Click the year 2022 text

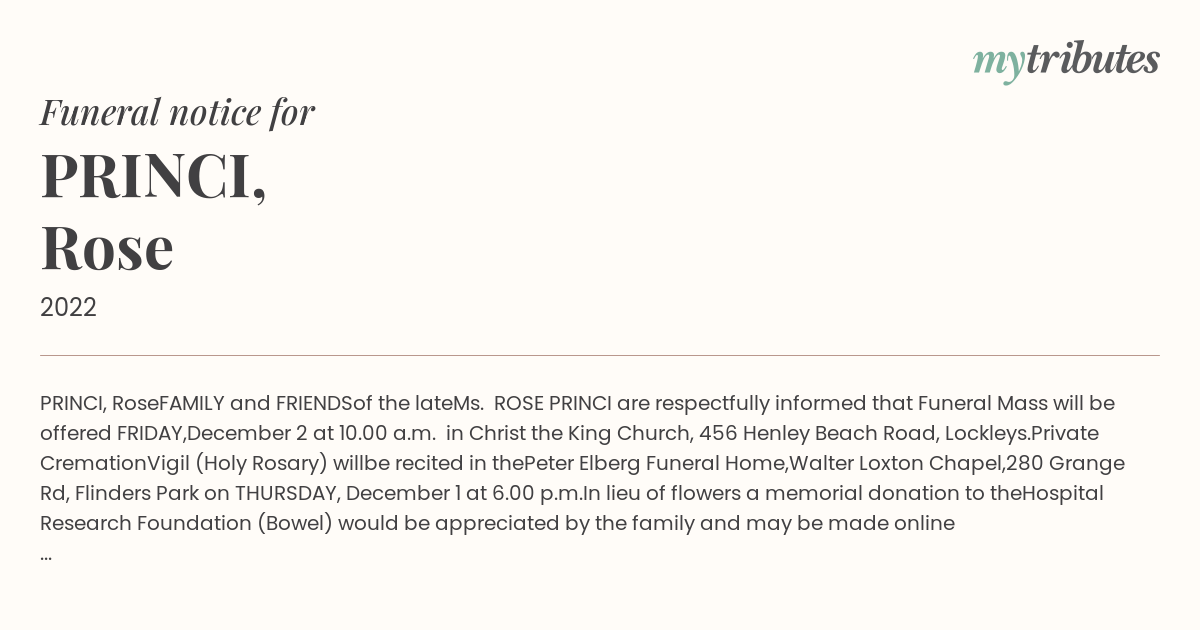click(68, 308)
